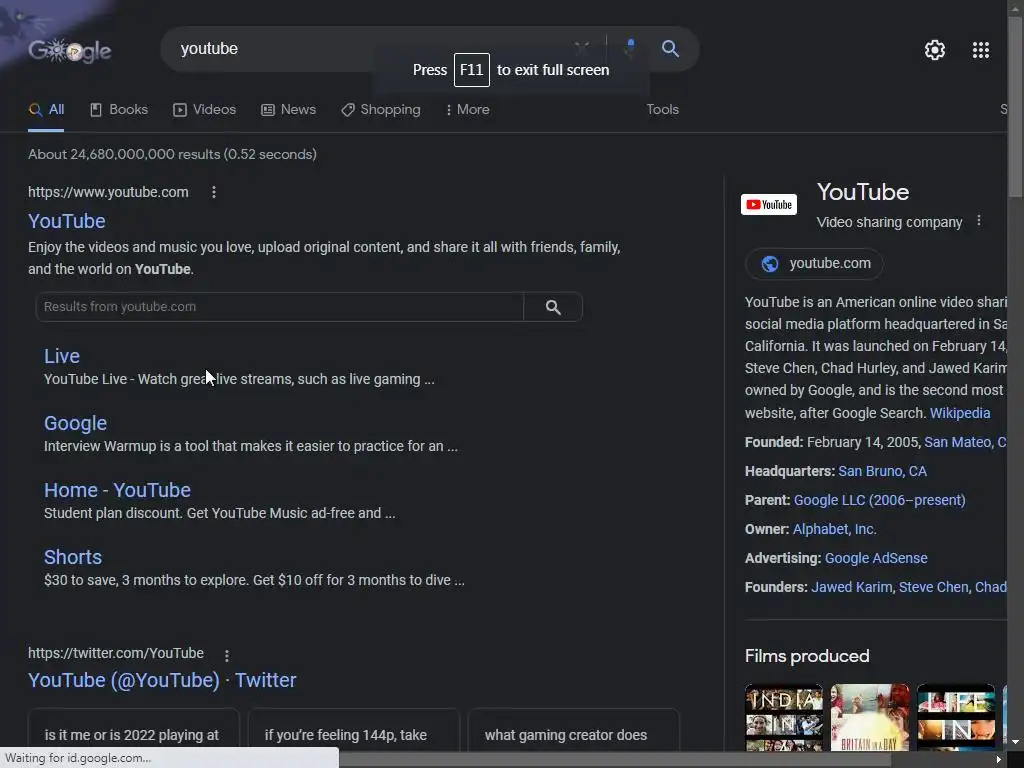Click the magnifier in youtube.com site search
The height and width of the screenshot is (768, 1024).
[552, 307]
